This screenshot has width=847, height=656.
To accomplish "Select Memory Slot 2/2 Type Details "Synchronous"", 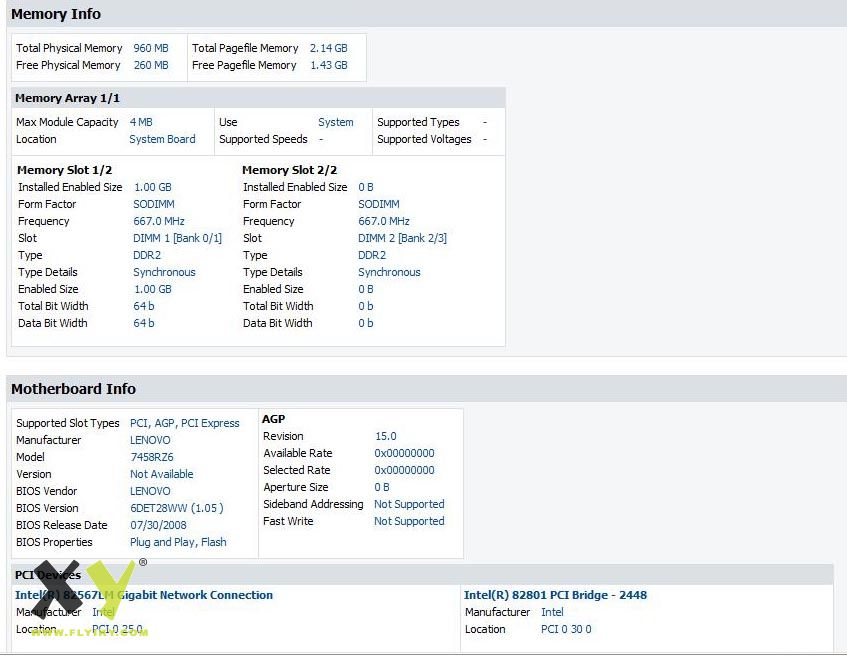I will click(x=389, y=272).
